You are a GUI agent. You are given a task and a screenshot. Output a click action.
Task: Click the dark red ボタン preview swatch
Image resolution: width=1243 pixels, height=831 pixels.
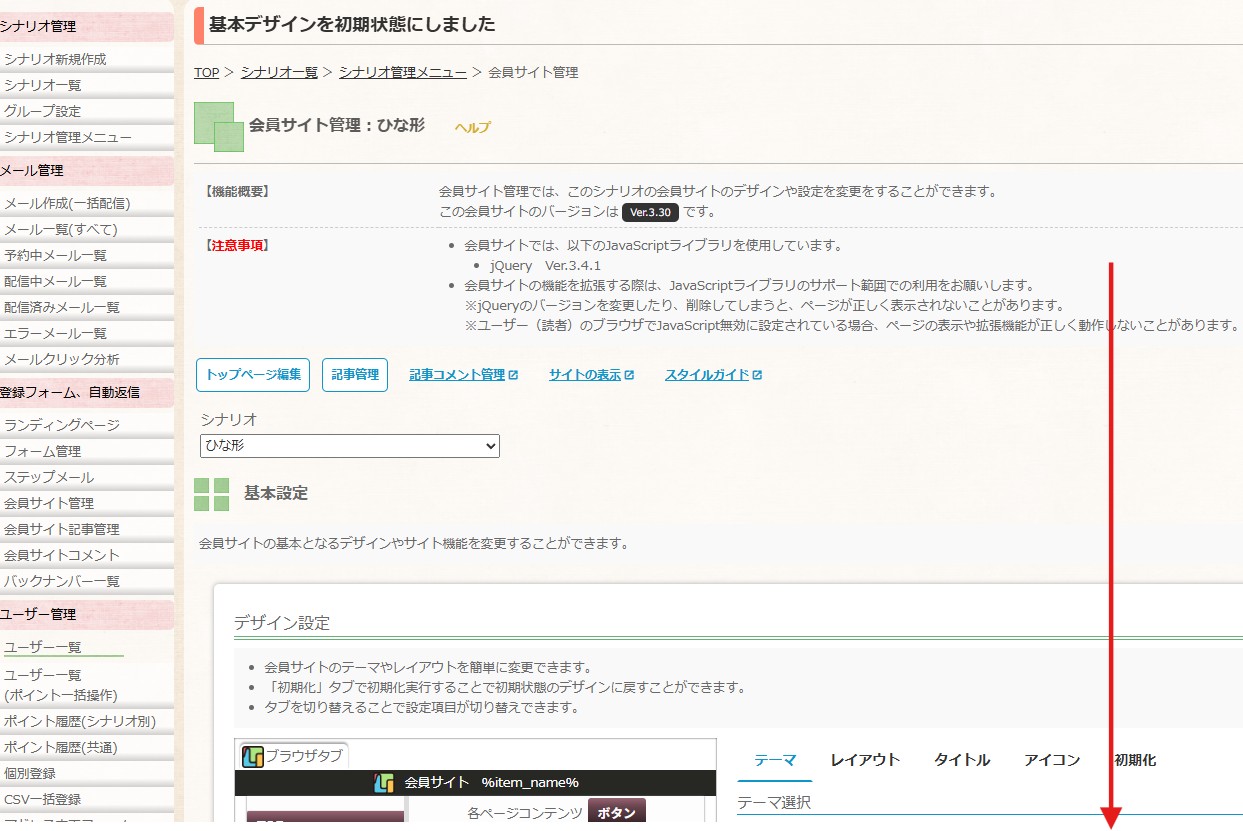(617, 813)
